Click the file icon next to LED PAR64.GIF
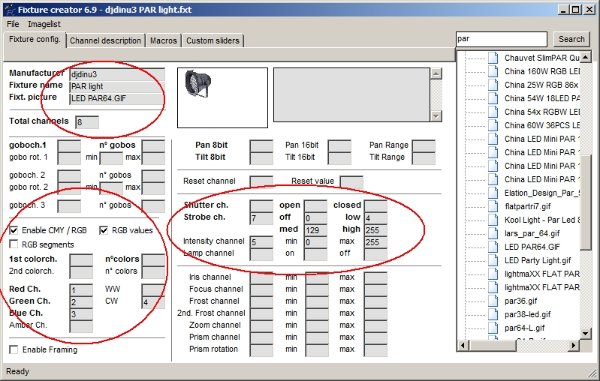Viewport: 600px width, 381px height. 493,247
